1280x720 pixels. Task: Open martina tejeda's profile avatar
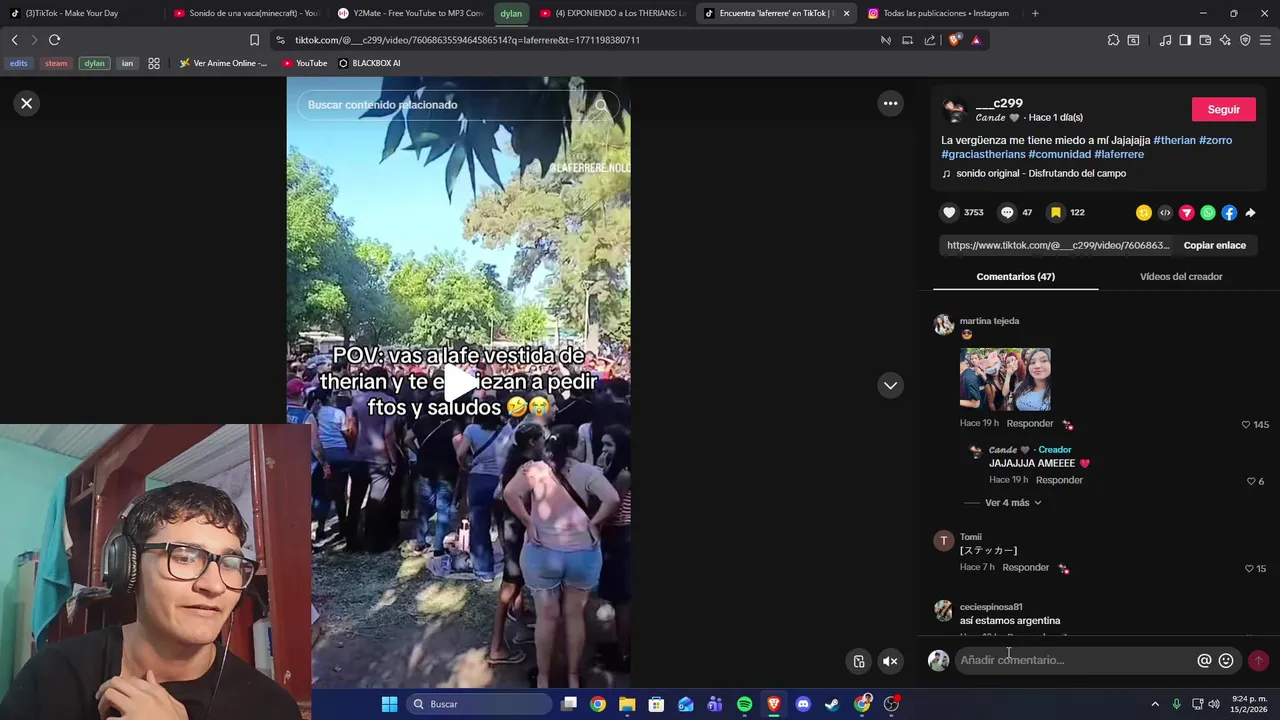tap(943, 325)
